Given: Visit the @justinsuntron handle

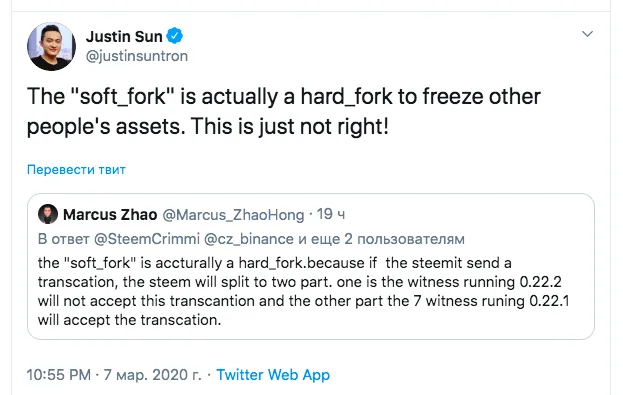Looking at the screenshot, I should point(137,56).
